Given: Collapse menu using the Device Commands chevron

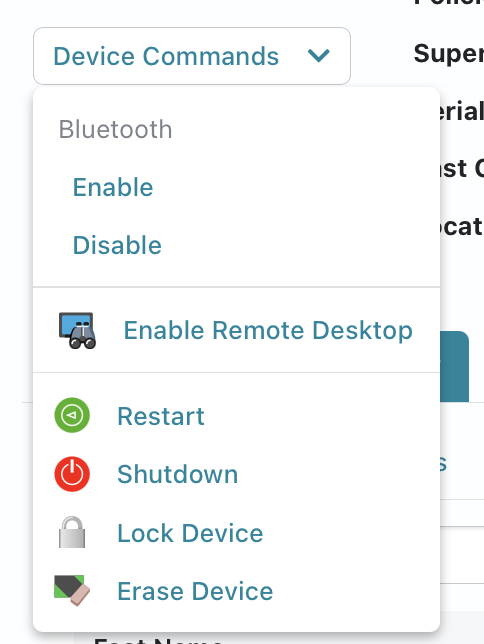Looking at the screenshot, I should [x=319, y=56].
